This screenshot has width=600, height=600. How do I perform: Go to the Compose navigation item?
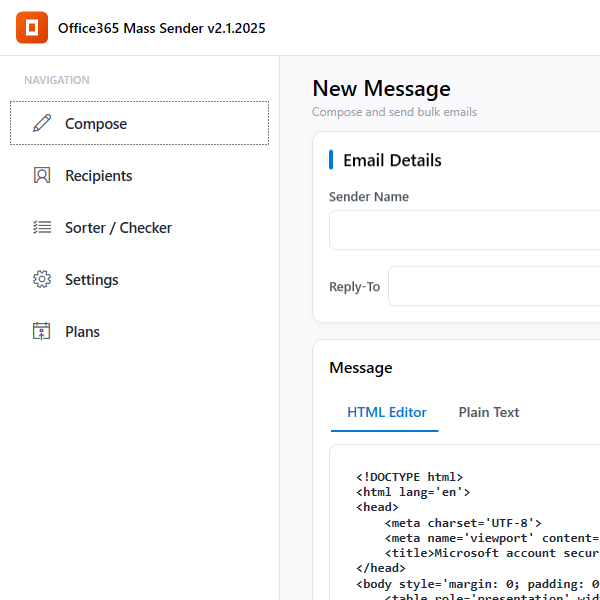[96, 124]
